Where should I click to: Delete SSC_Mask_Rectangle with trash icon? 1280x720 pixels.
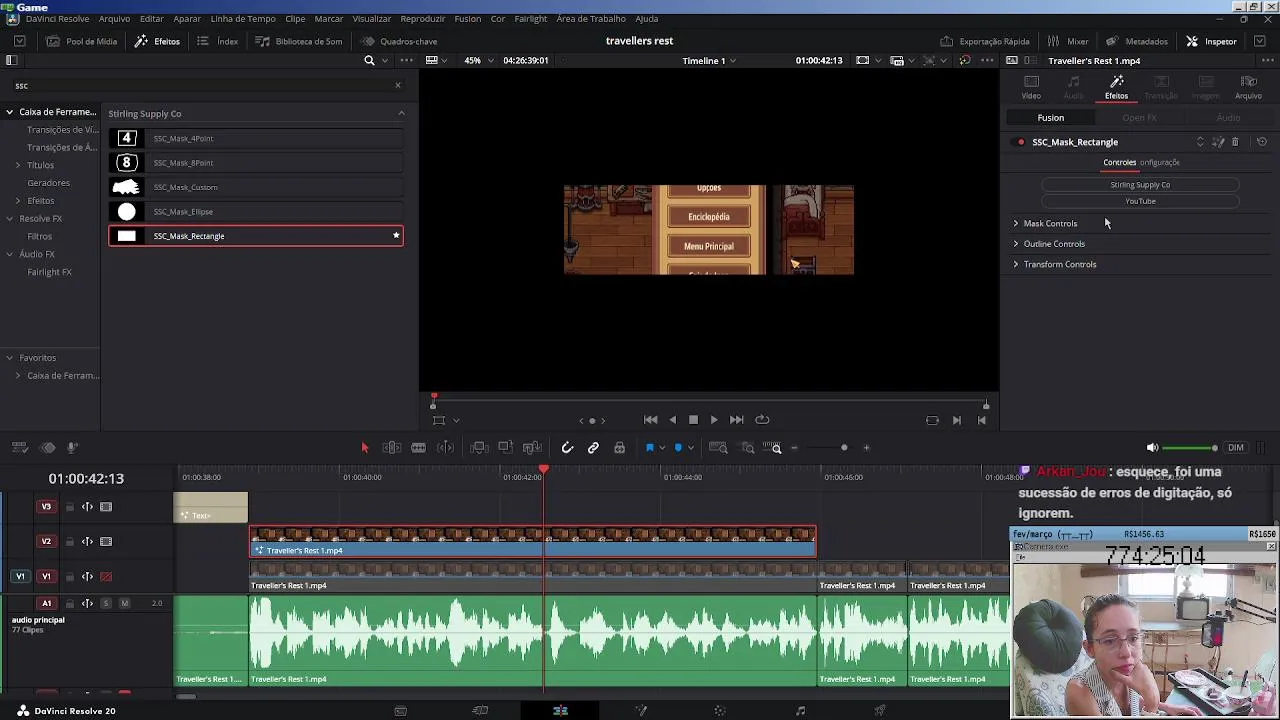pyautogui.click(x=1235, y=142)
